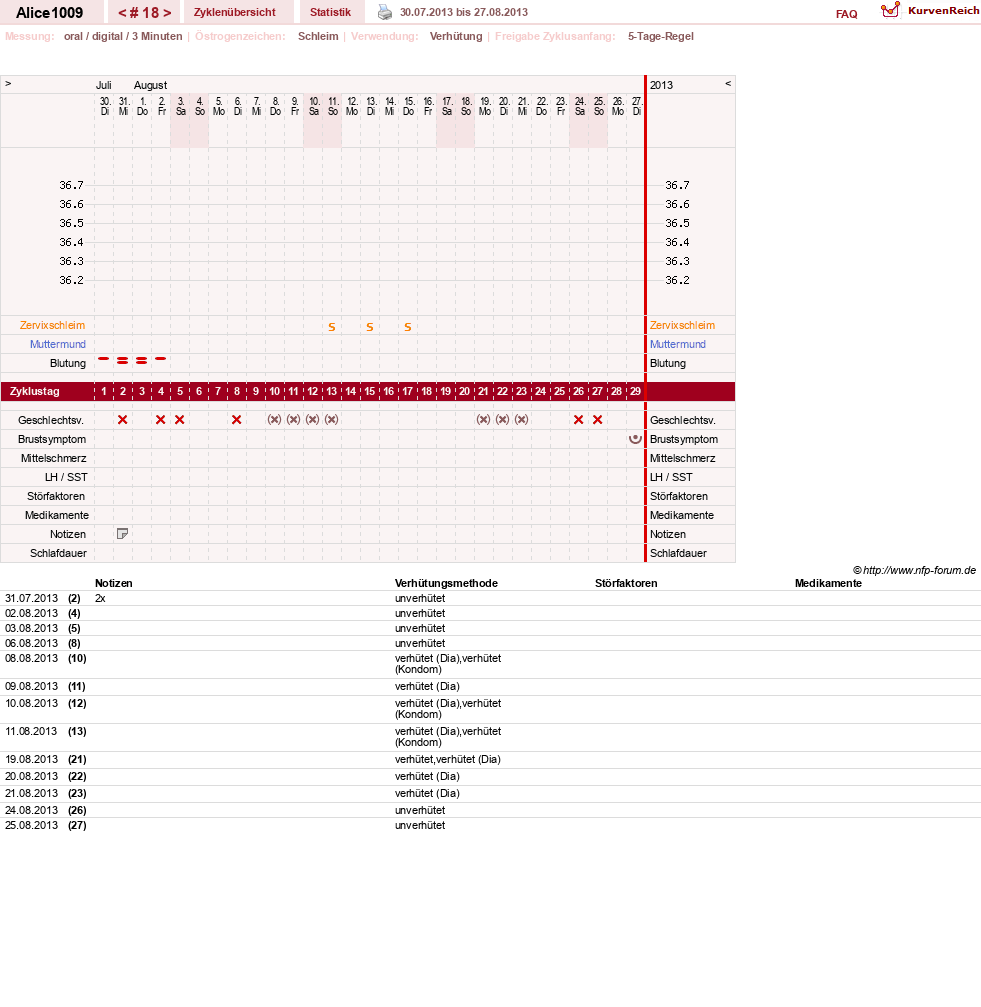Select cycle day 14 in Zyklustag bar
Viewport: 981px width, 1007px height.
click(x=351, y=391)
